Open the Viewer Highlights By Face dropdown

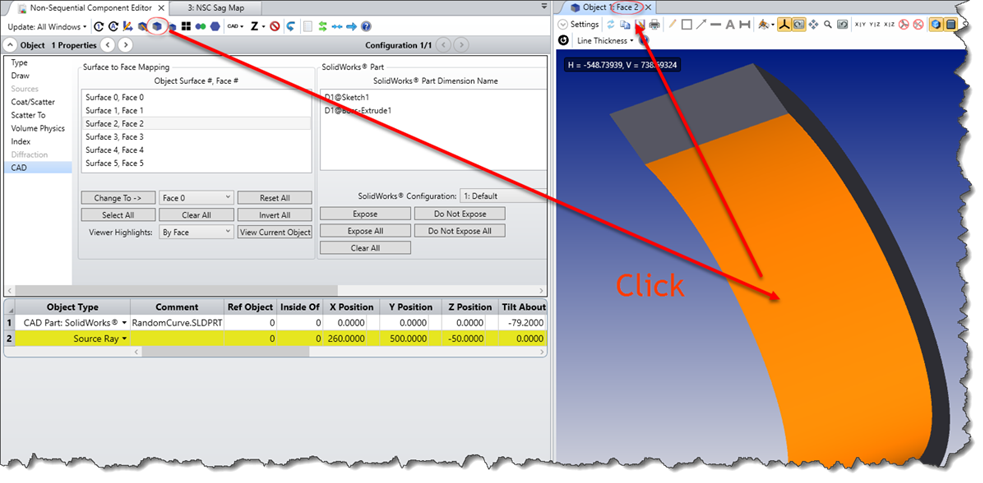coord(196,231)
